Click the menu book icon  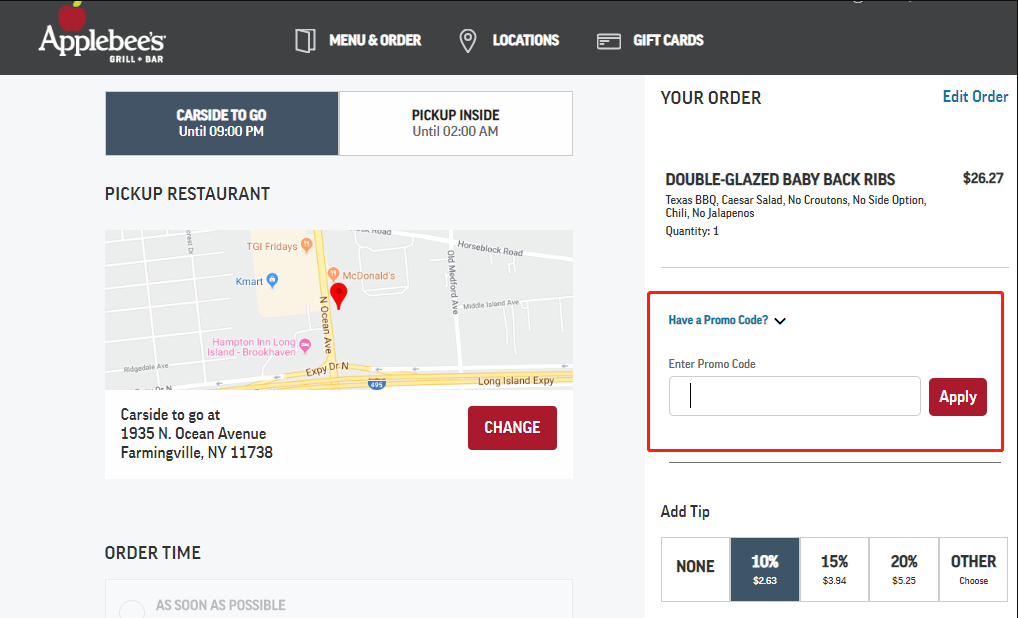click(x=305, y=40)
